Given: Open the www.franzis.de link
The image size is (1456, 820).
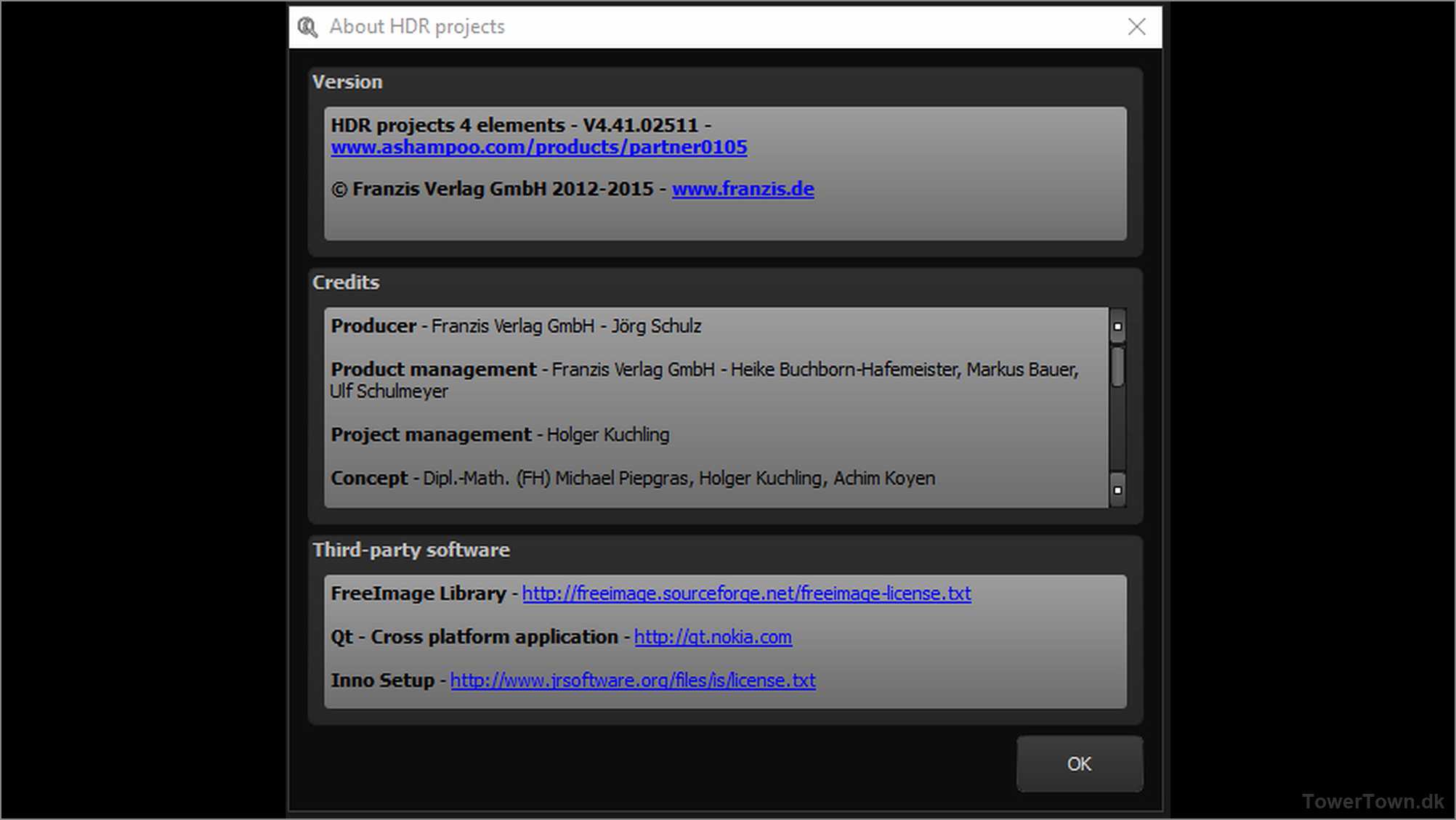Looking at the screenshot, I should pyautogui.click(x=743, y=189).
